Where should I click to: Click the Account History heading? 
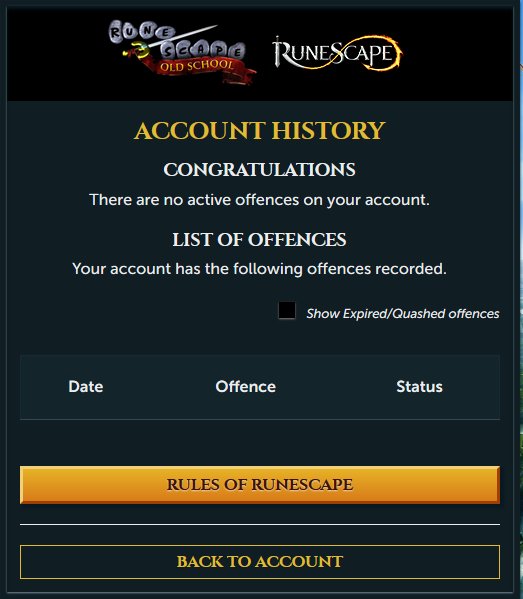pyautogui.click(x=260, y=131)
